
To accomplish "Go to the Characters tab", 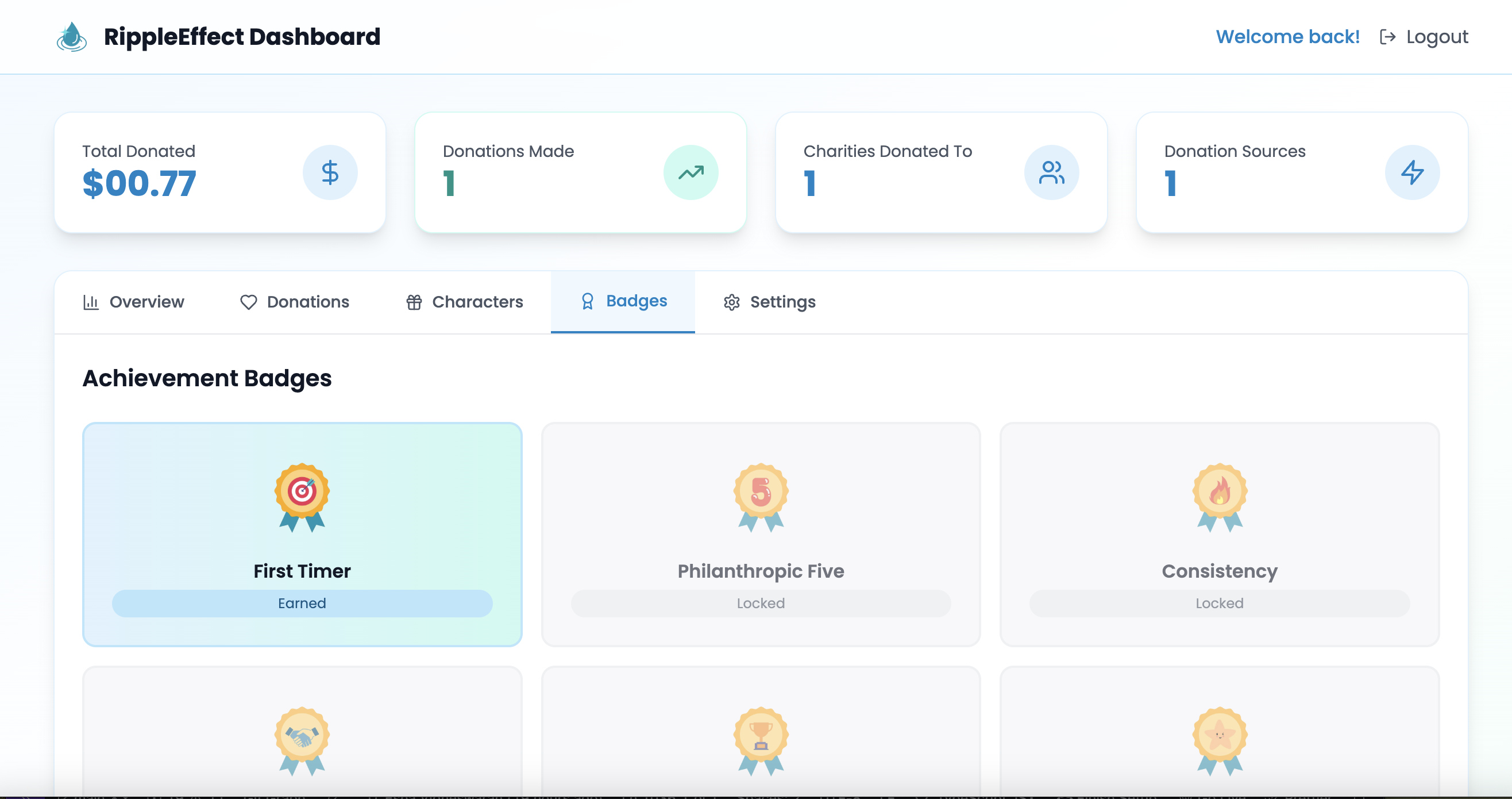I will [464, 302].
